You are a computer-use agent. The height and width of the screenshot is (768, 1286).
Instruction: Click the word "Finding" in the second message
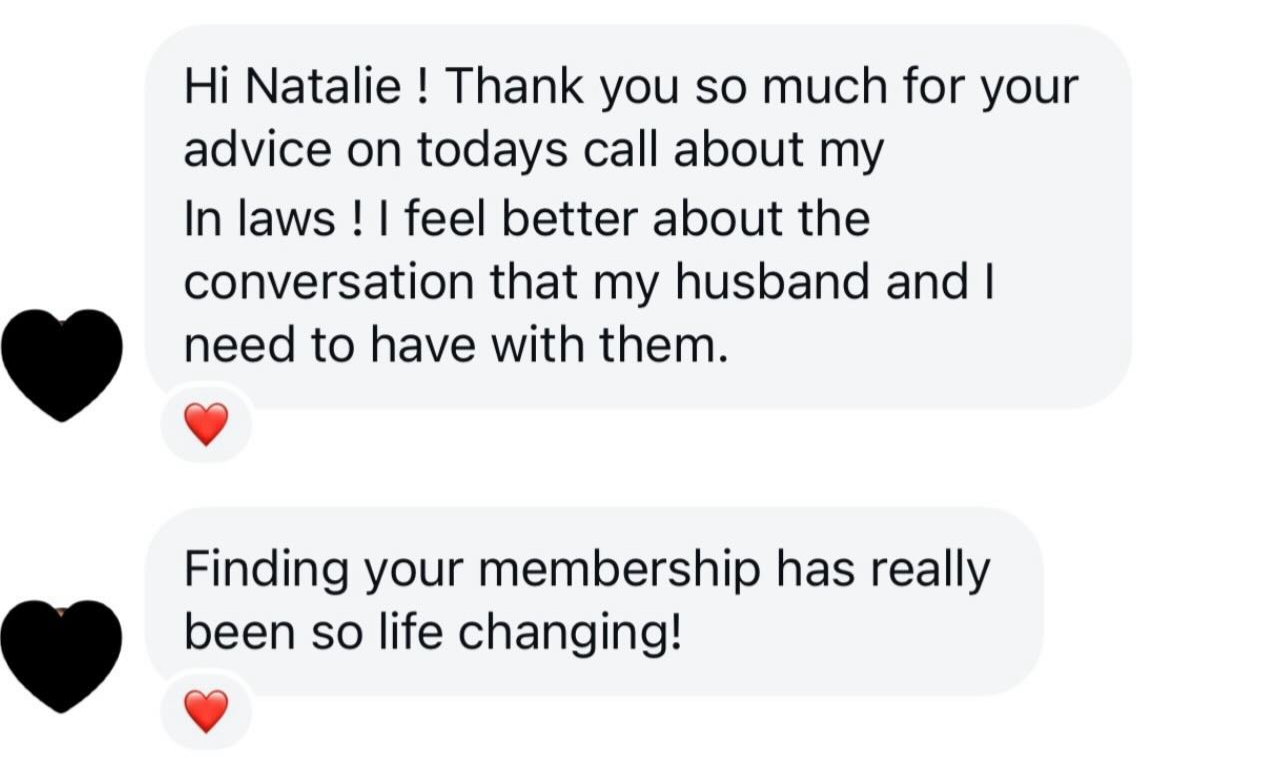(x=267, y=570)
